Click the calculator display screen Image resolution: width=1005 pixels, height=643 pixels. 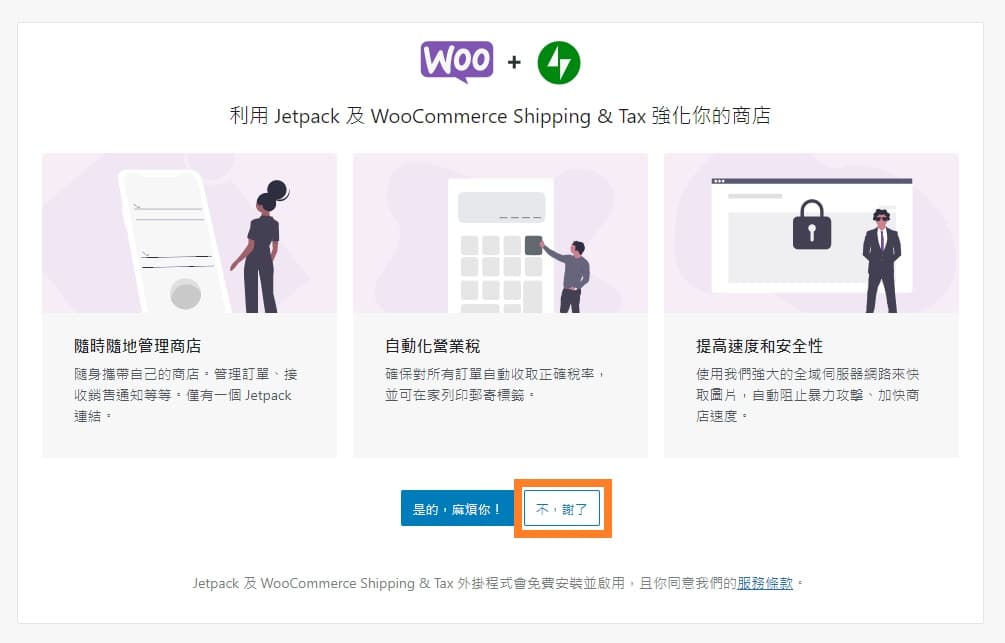501,207
